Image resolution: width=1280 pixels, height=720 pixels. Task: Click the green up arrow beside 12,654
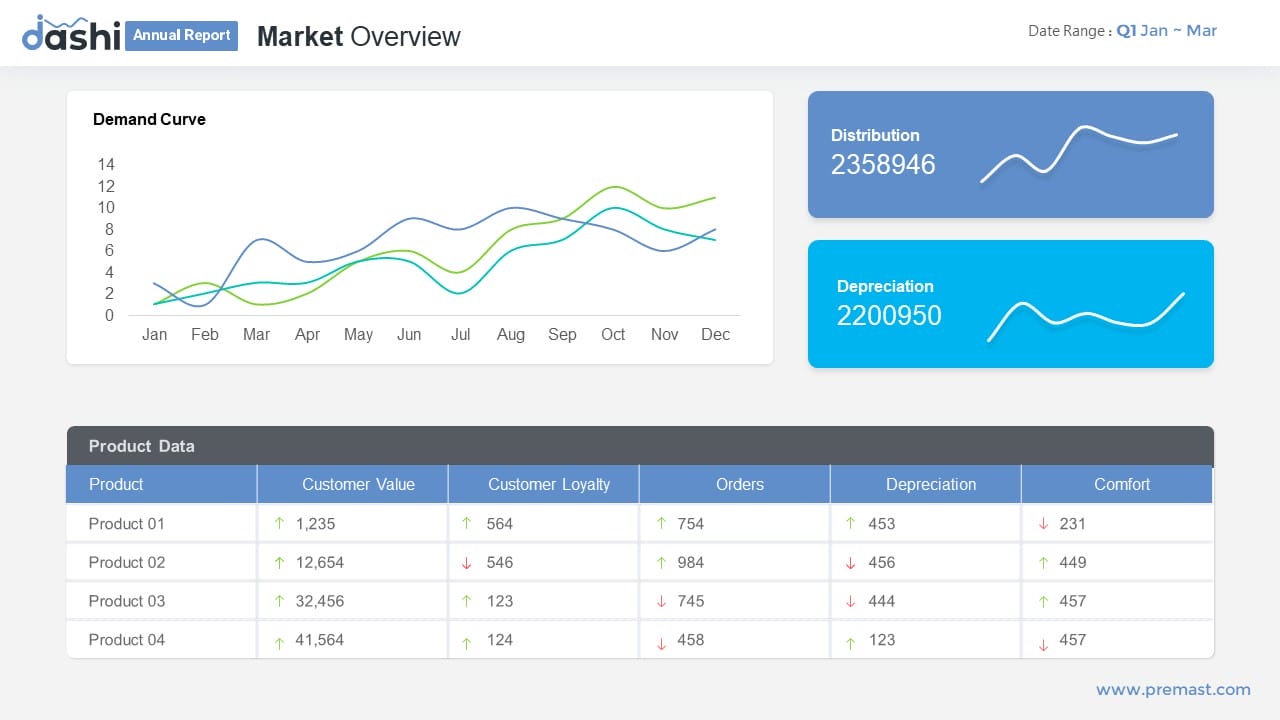pyautogui.click(x=279, y=563)
